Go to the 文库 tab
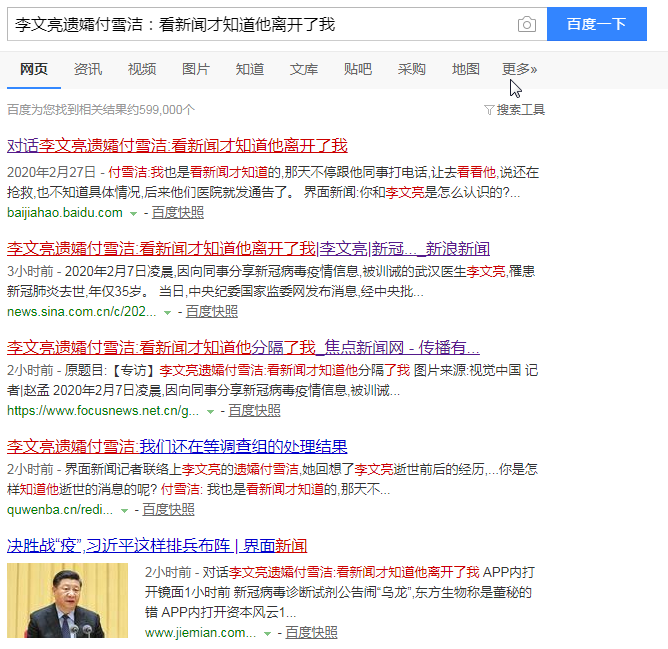This screenshot has height=649, width=668. click(x=304, y=69)
